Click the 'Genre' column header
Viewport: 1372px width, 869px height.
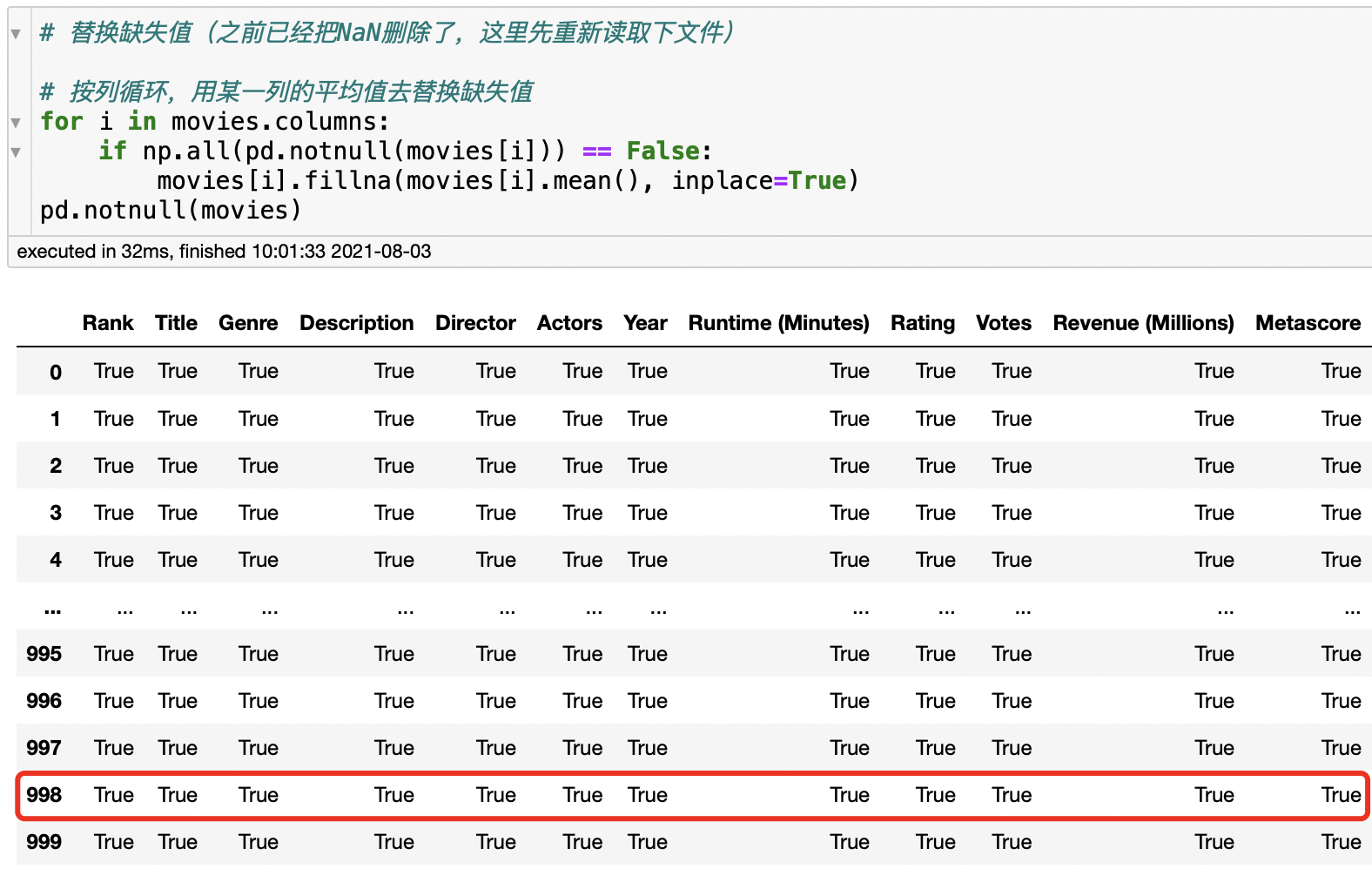248,323
